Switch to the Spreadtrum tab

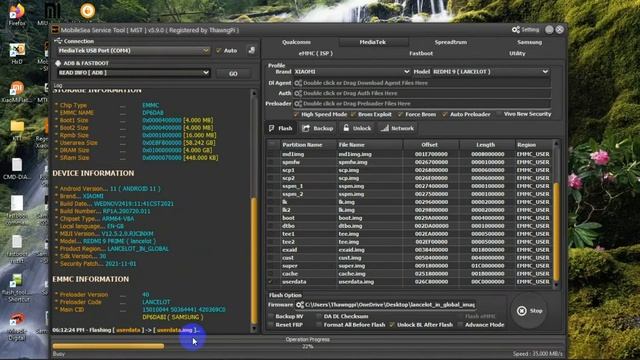point(451,42)
